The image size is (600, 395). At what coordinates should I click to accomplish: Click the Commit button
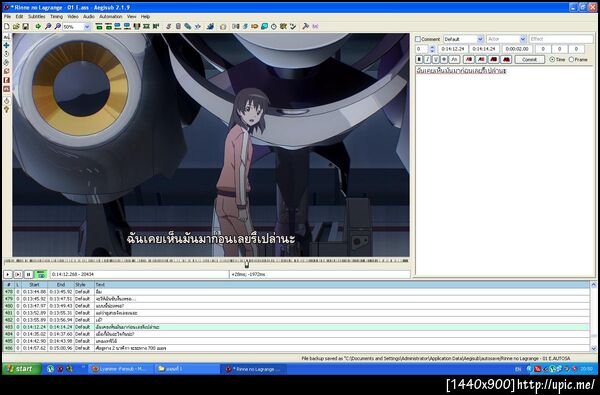click(x=530, y=59)
